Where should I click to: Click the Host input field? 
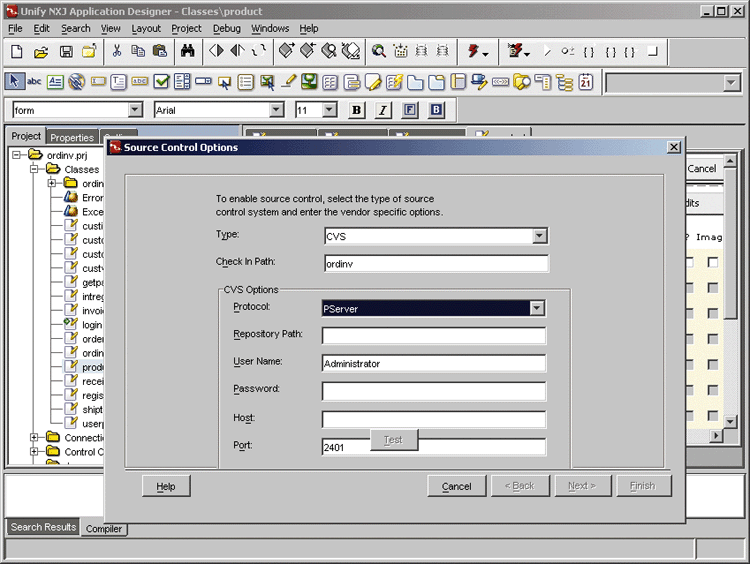434,419
